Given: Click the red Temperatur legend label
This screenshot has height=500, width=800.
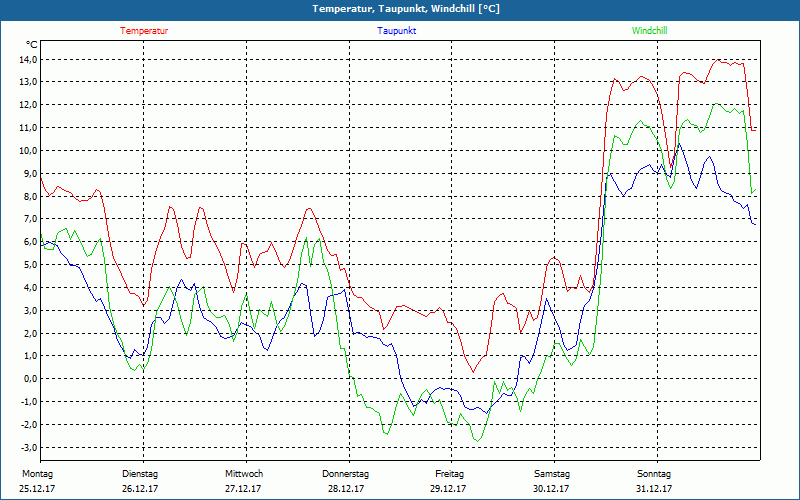Looking at the screenshot, I should pyautogui.click(x=144, y=31).
